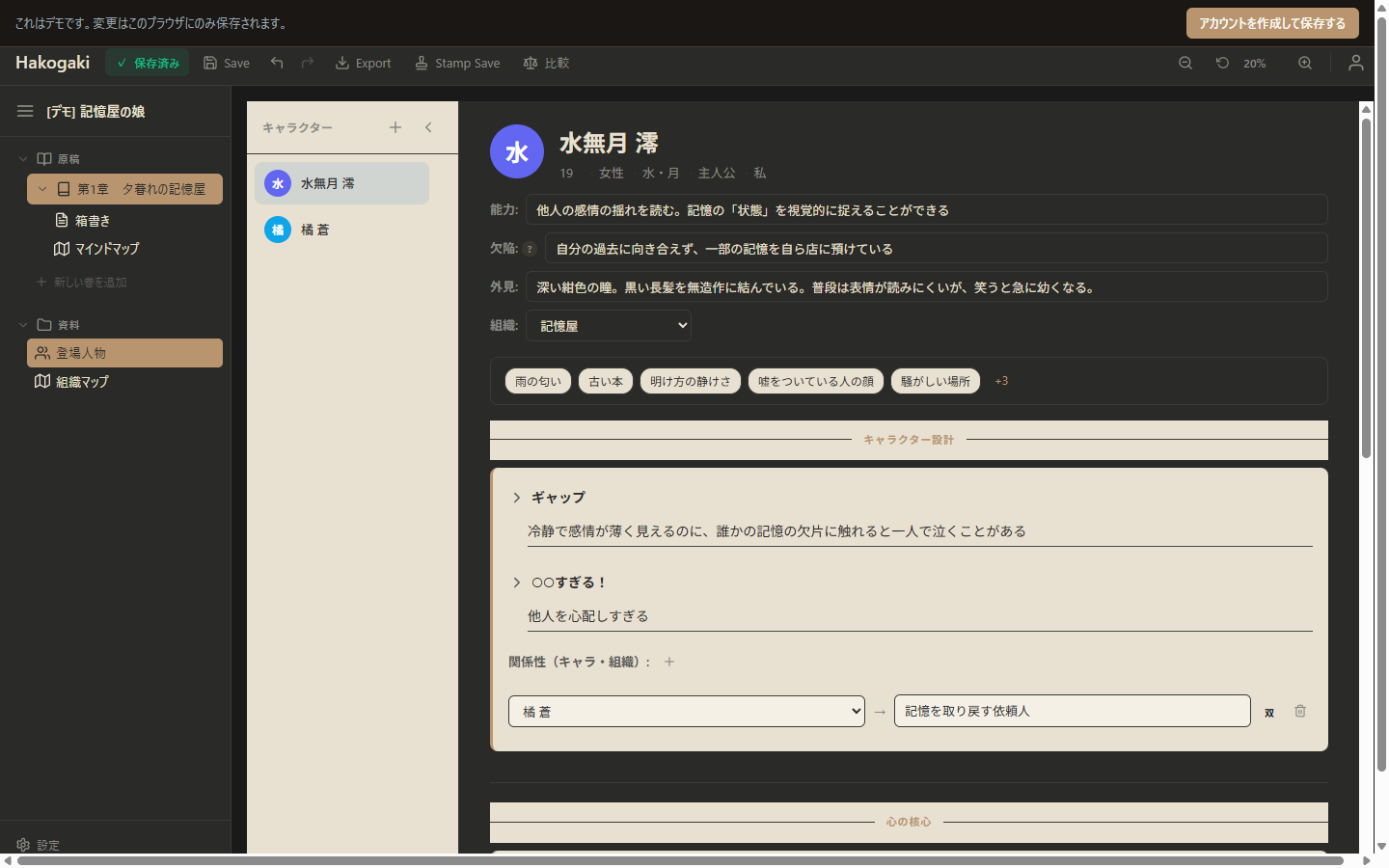
Task: Click the 主人公 role label
Action: (717, 174)
